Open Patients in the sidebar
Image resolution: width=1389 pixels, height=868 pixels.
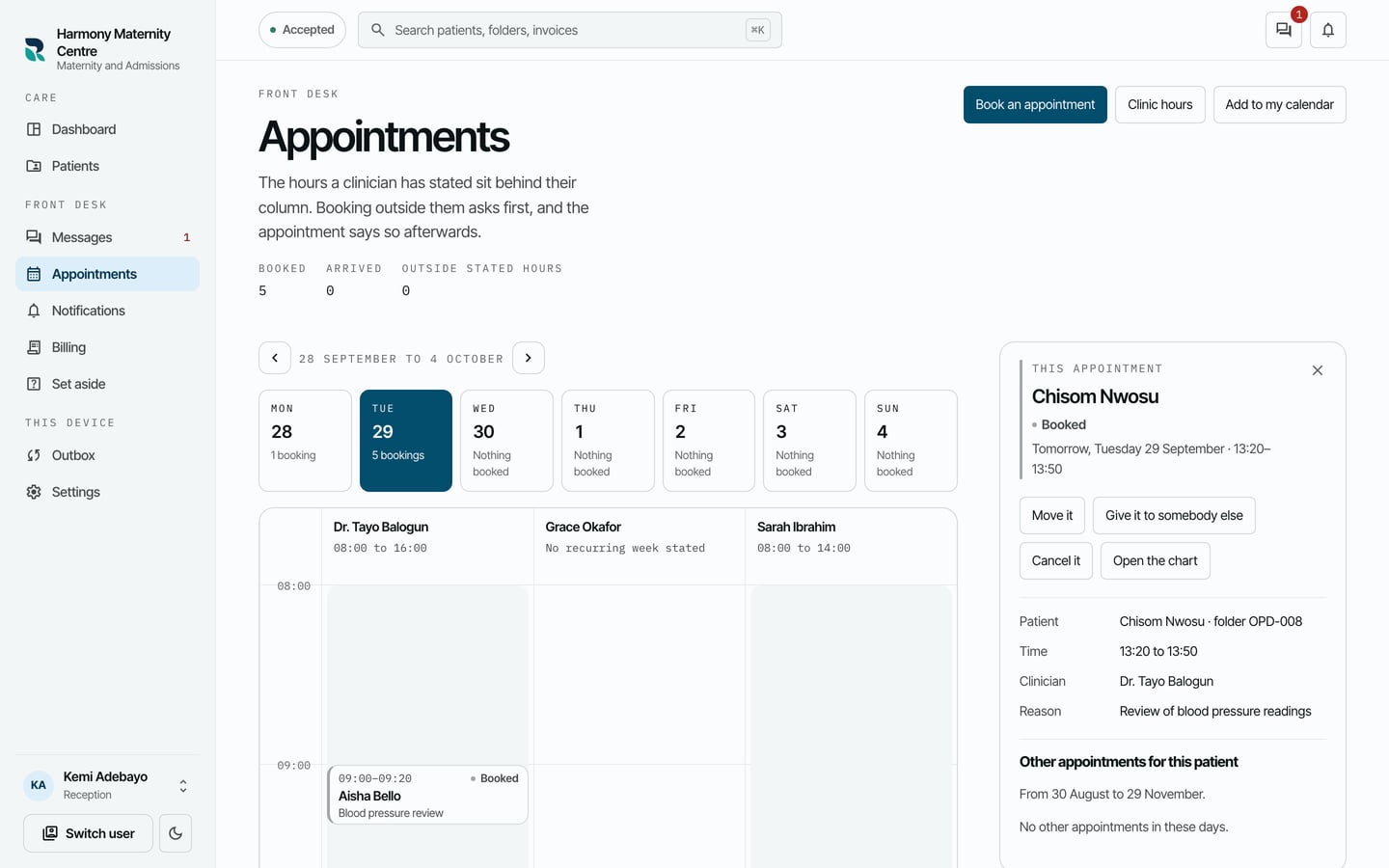point(107,166)
